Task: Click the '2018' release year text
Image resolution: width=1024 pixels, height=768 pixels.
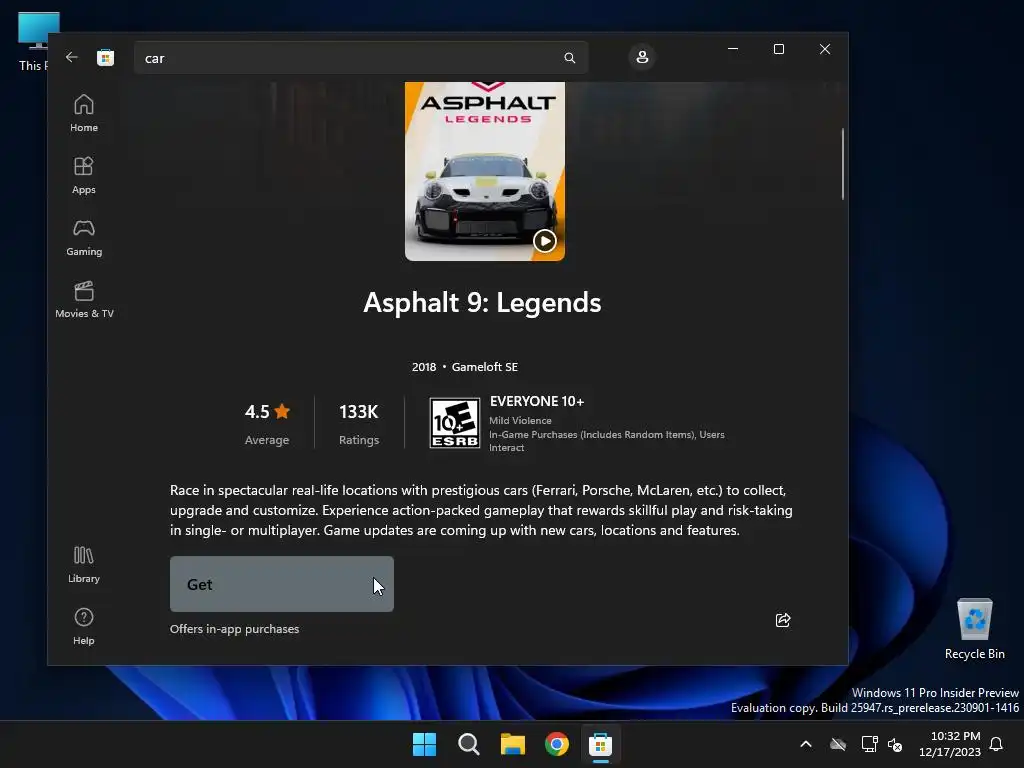Action: pyautogui.click(x=424, y=367)
